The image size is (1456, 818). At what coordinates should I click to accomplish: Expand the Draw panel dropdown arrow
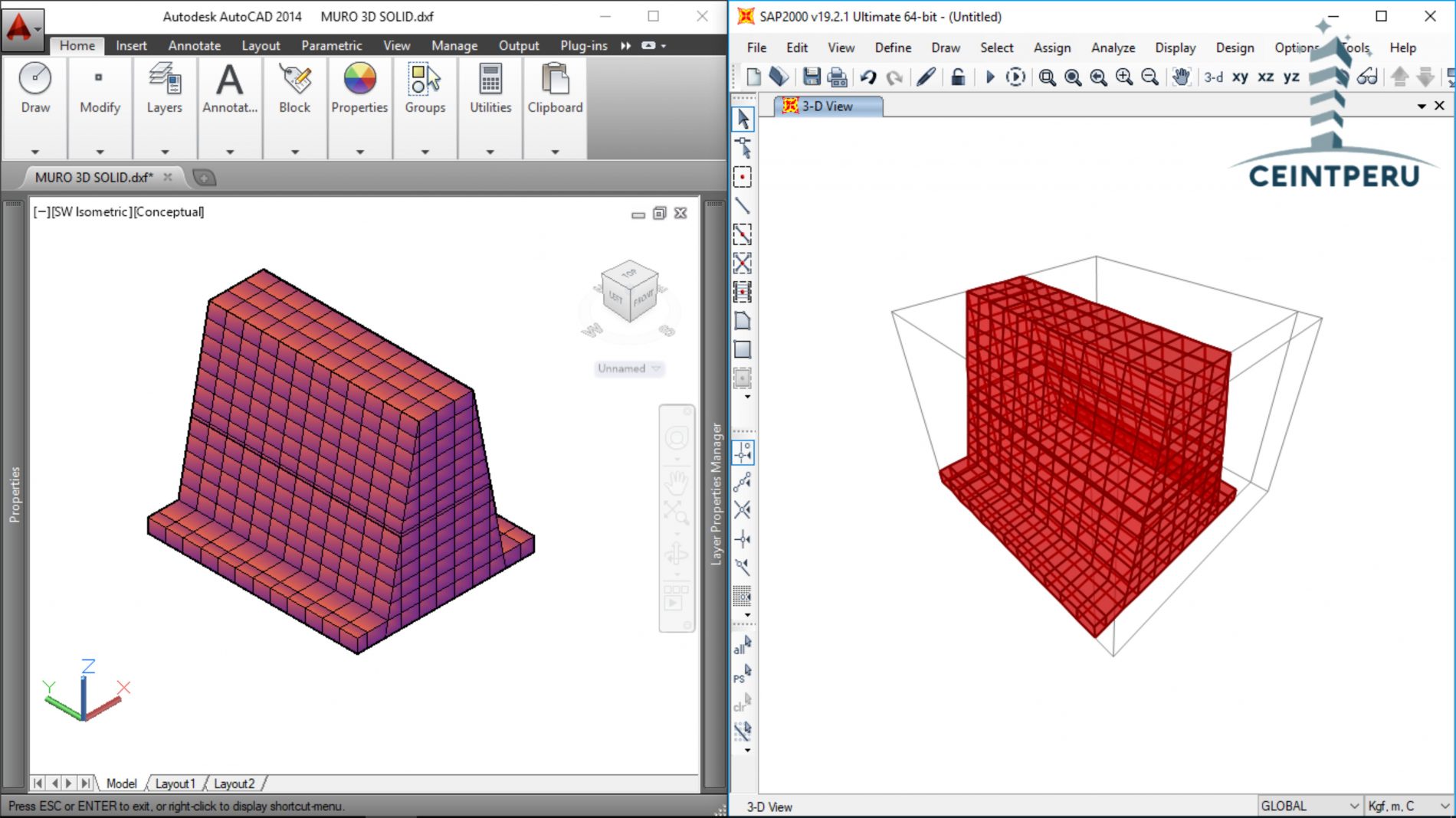pyautogui.click(x=35, y=152)
